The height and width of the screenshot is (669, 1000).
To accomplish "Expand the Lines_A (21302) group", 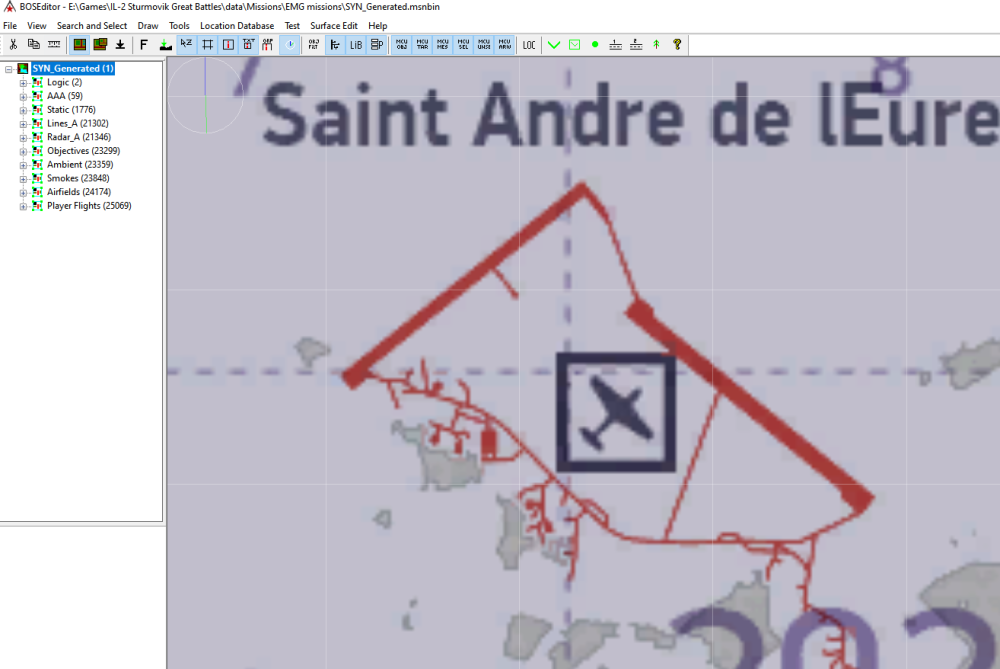I will pos(23,124).
